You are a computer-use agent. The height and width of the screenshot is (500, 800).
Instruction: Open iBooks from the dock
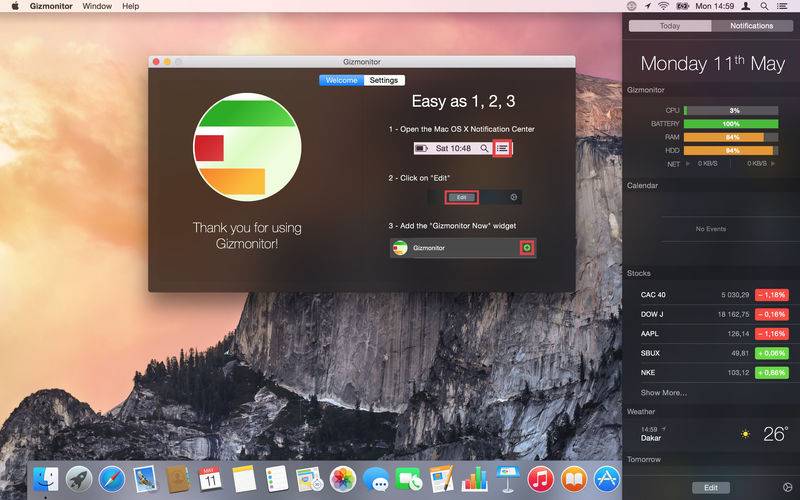pyautogui.click(x=573, y=480)
